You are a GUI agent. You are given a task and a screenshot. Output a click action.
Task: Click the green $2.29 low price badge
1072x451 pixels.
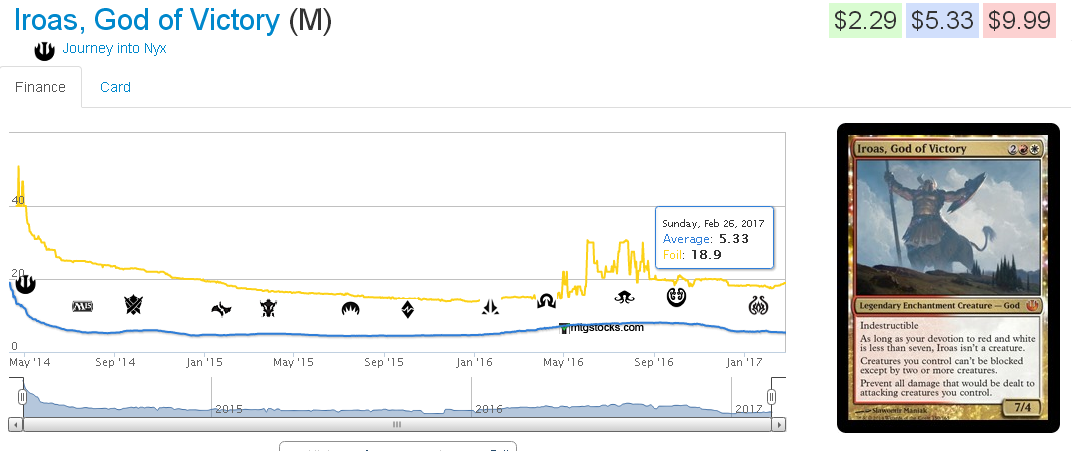pos(866,20)
